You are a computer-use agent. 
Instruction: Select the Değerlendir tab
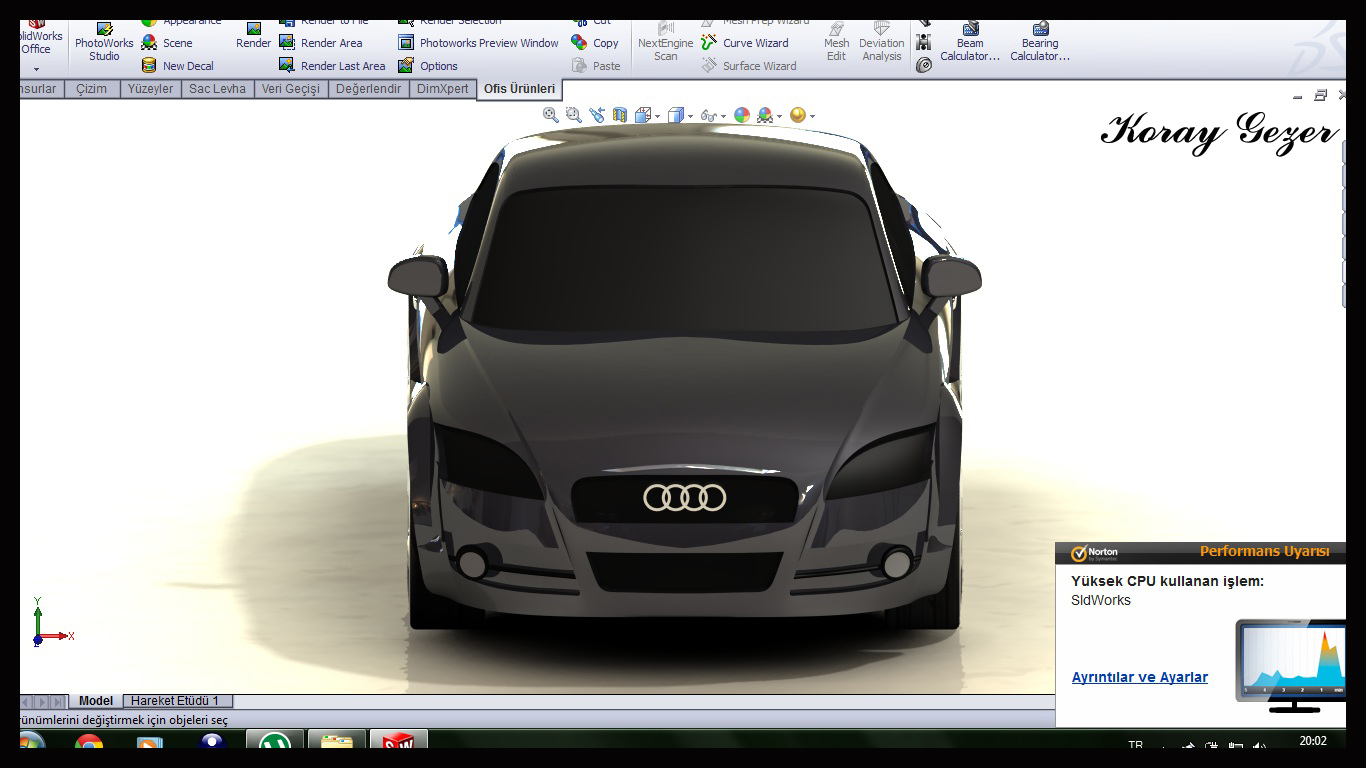(x=368, y=89)
